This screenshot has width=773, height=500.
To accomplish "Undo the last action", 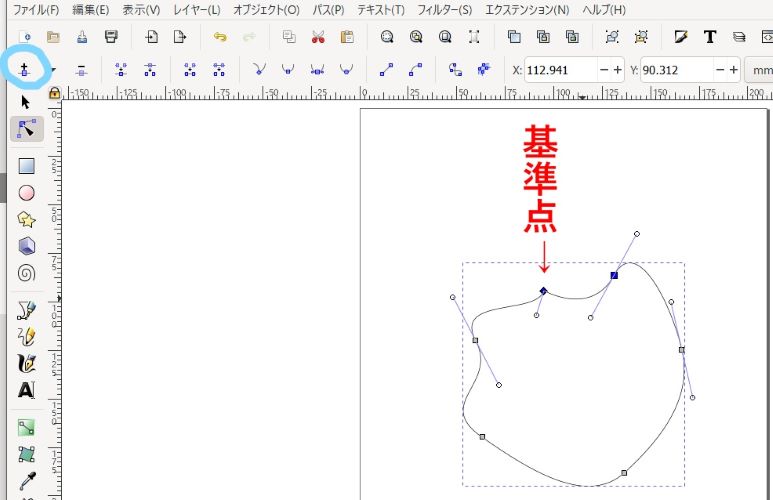I will (220, 36).
